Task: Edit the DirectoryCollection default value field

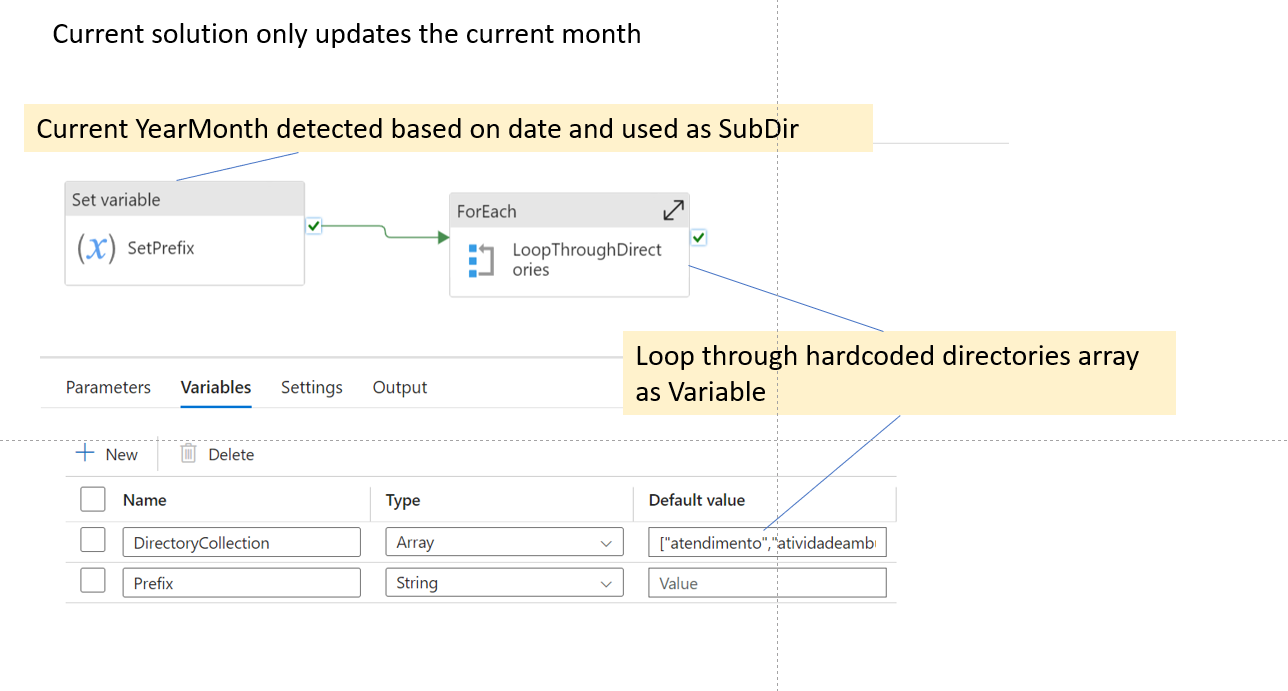Action: pos(766,541)
